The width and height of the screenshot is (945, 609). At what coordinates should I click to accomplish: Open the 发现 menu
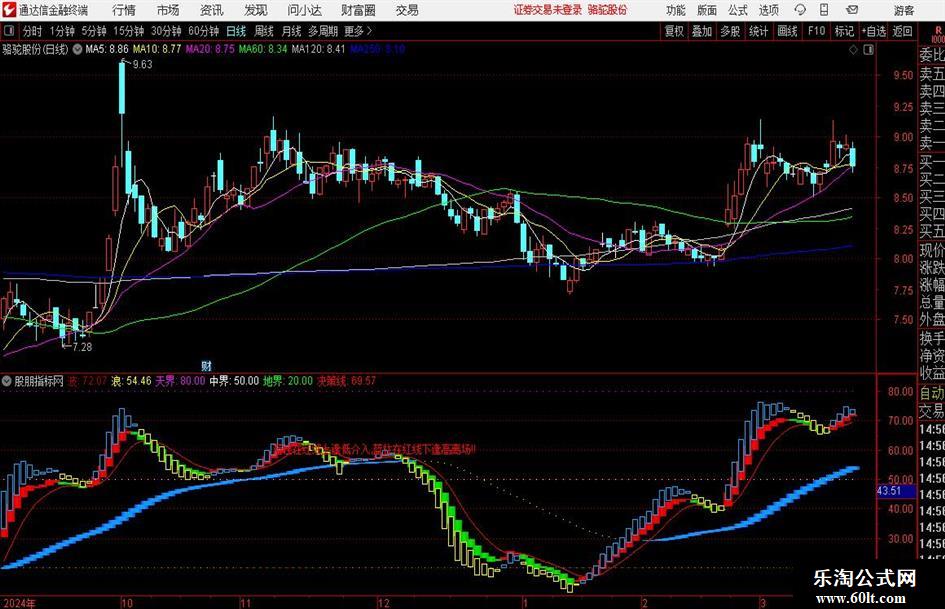tap(256, 10)
